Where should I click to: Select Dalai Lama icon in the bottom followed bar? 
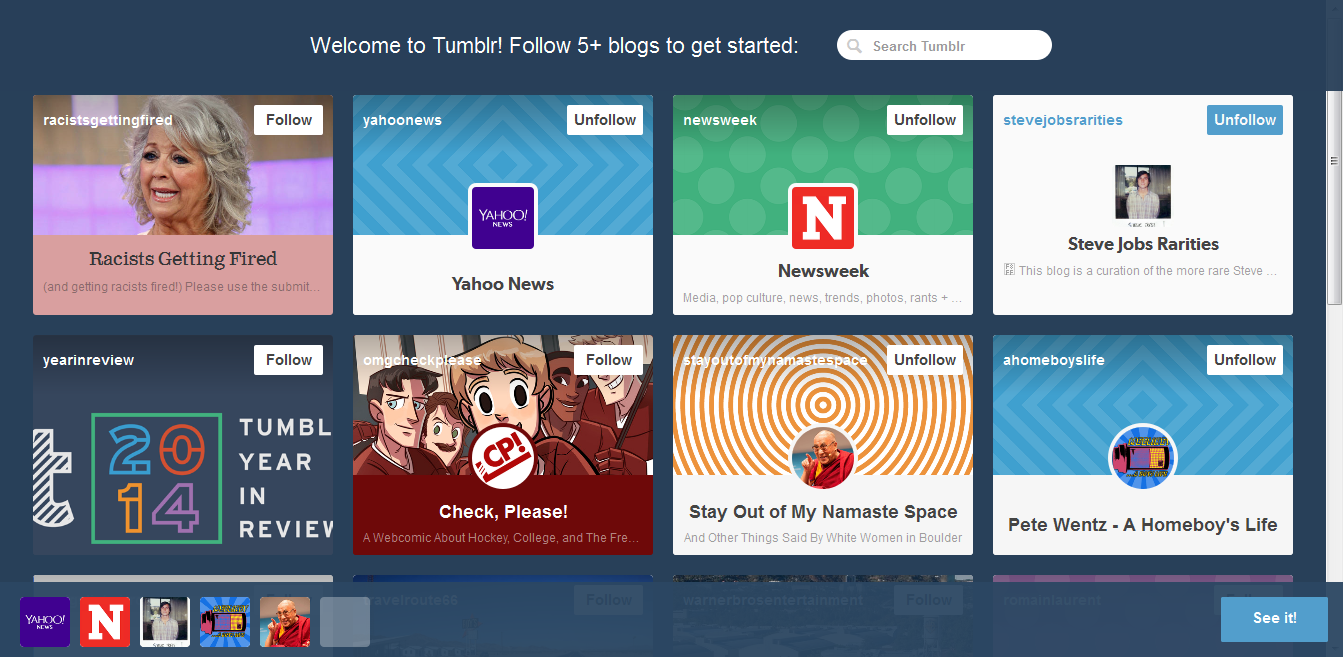(x=285, y=622)
